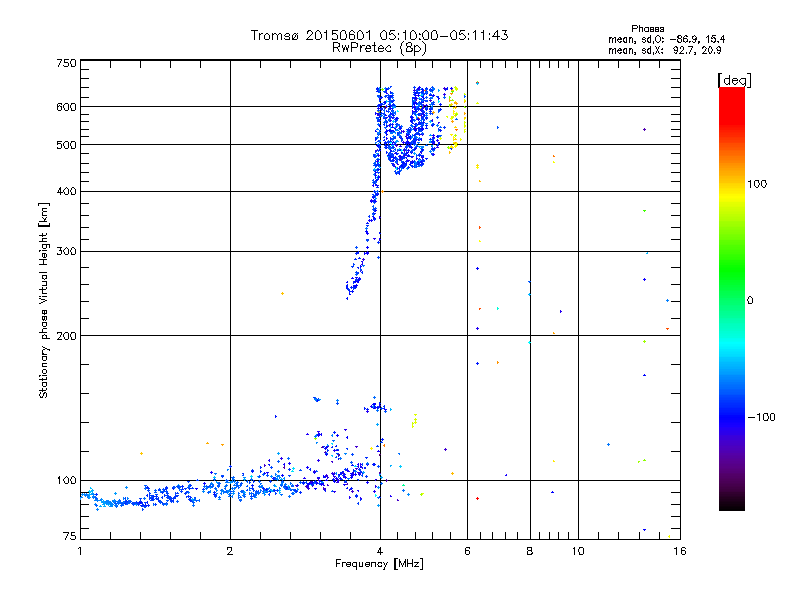Click the y-axis tick label '200'
This screenshot has height=600, width=800.
66,336
